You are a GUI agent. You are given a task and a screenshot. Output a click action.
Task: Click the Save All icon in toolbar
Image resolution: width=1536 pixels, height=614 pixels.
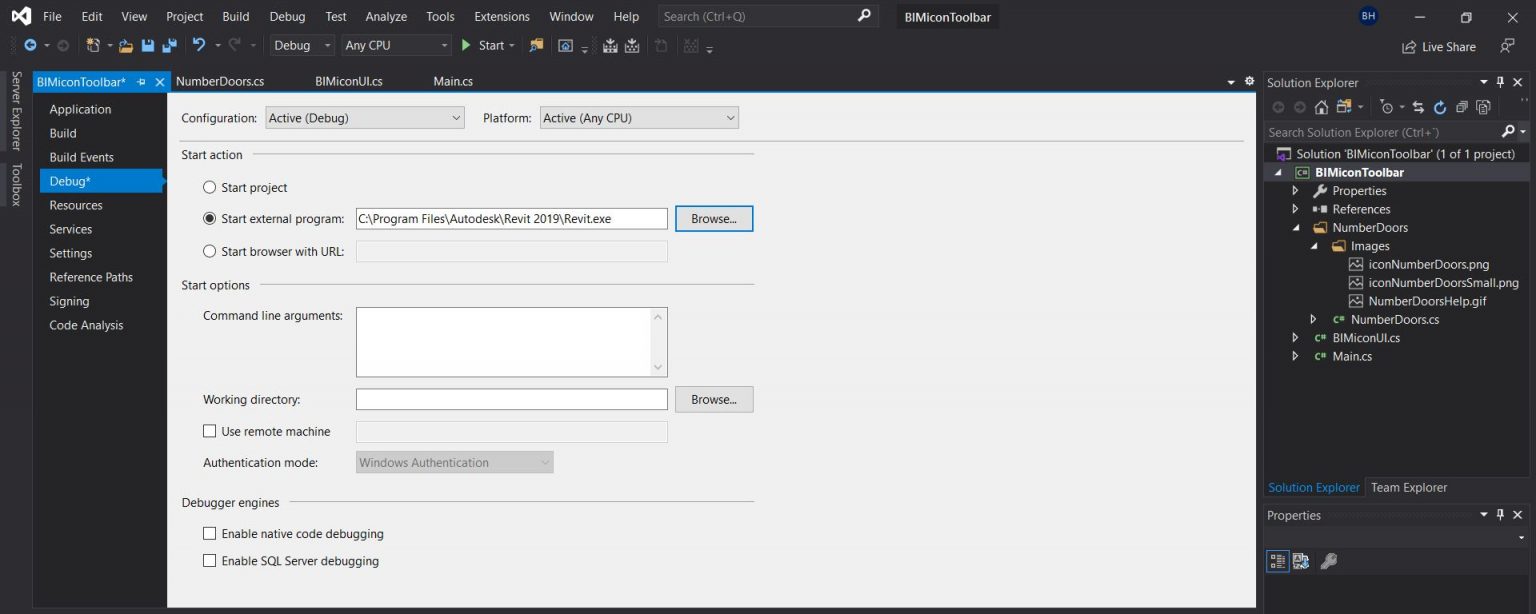167,46
